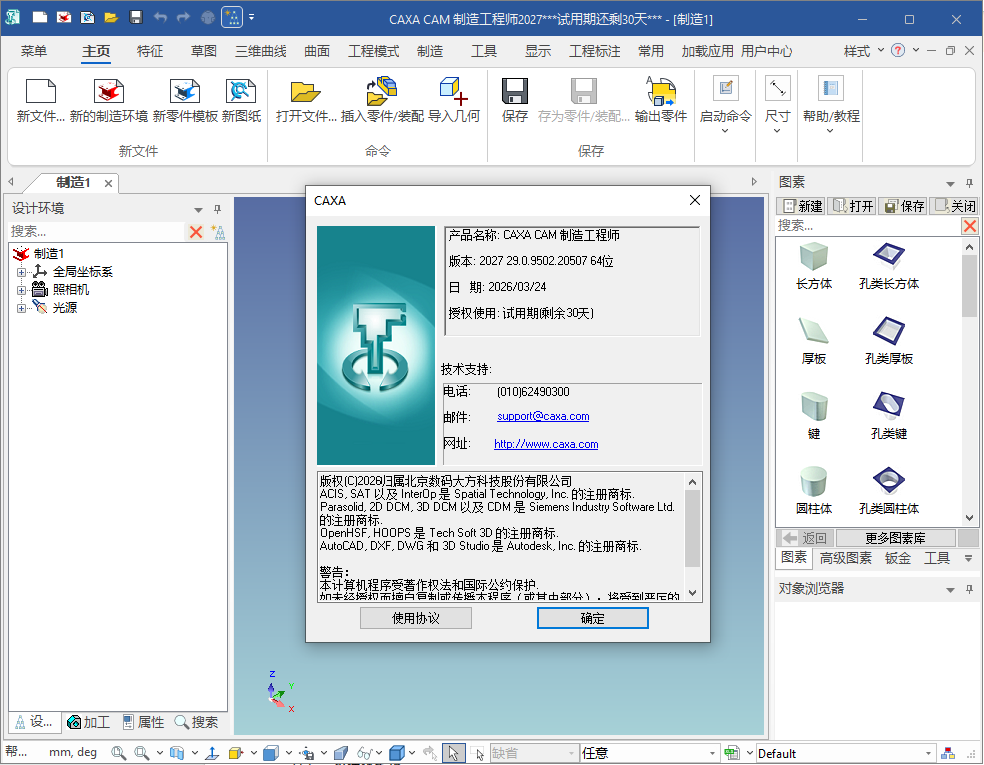Click the 插入零件/装配 insert part icon
The height and width of the screenshot is (765, 984).
pos(382,92)
